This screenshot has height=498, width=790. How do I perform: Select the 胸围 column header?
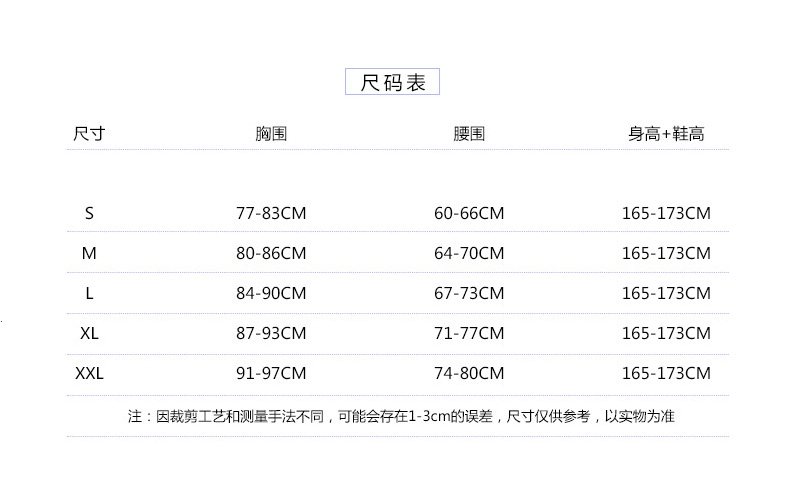pyautogui.click(x=271, y=134)
